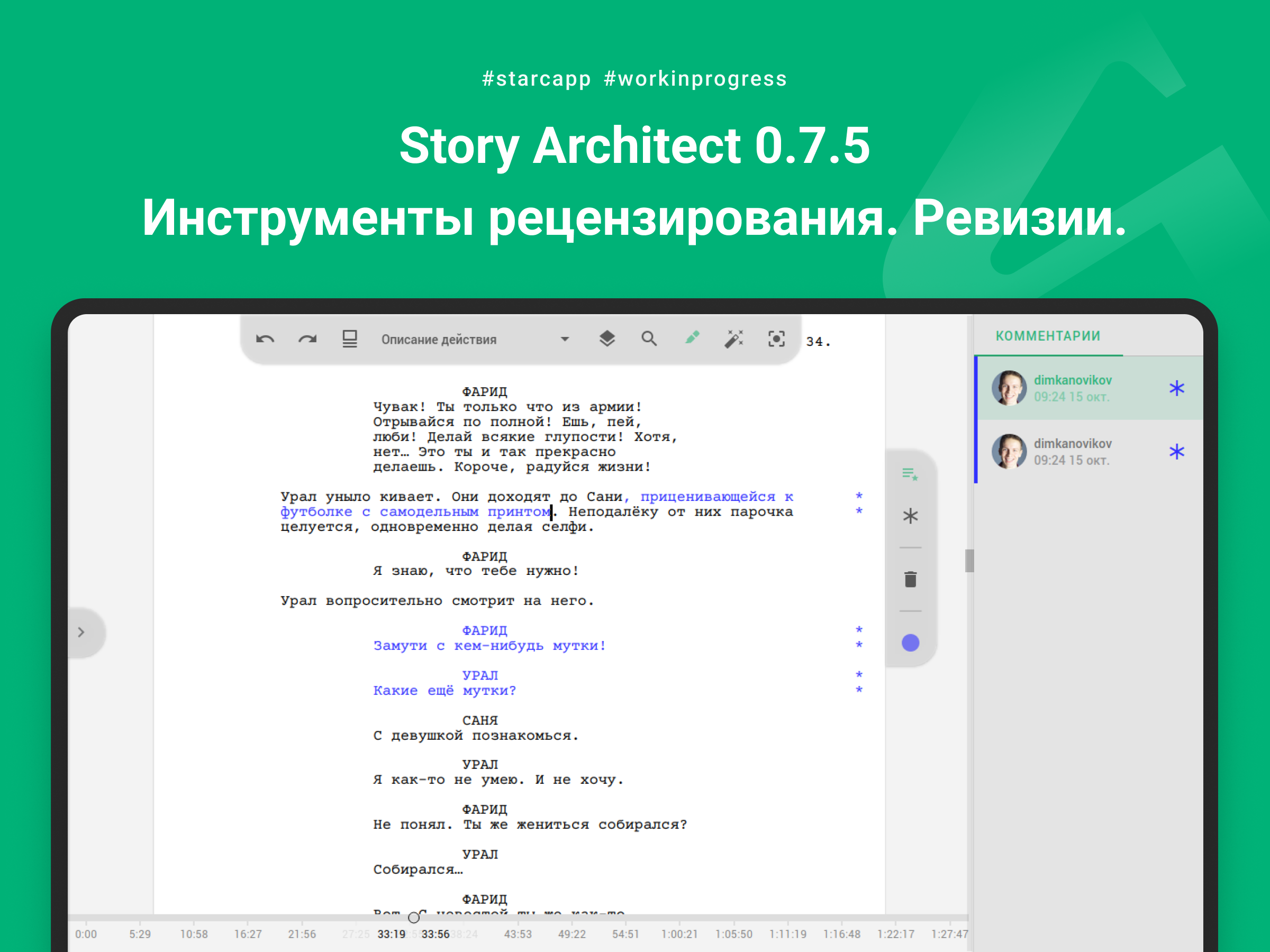
Task: Undo the last edit
Action: [265, 339]
